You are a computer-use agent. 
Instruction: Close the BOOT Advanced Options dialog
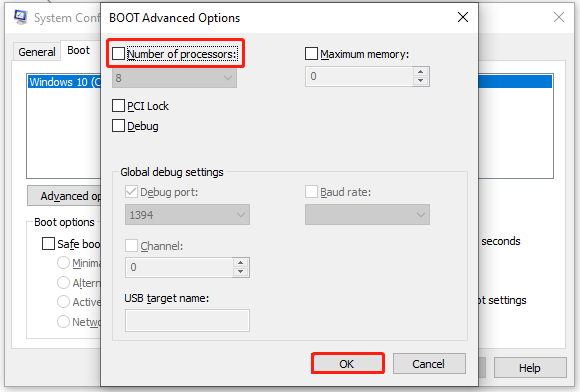point(463,17)
